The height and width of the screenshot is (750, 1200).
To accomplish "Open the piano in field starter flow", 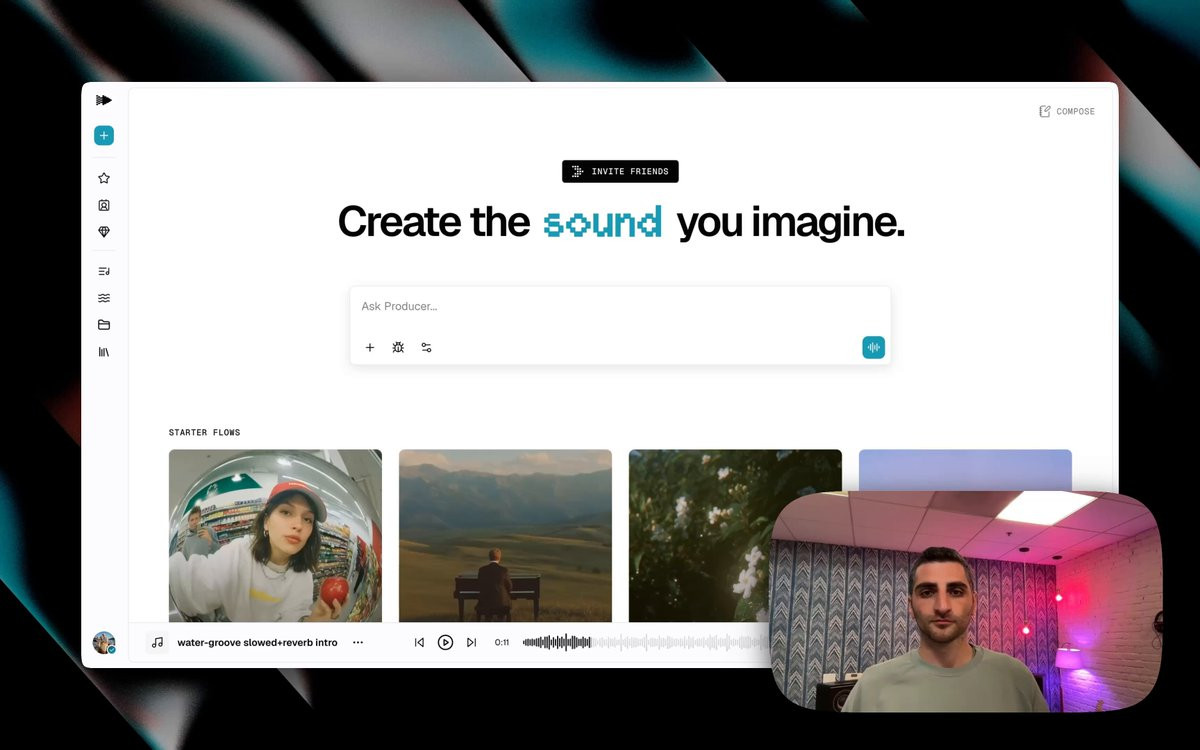I will click(505, 536).
